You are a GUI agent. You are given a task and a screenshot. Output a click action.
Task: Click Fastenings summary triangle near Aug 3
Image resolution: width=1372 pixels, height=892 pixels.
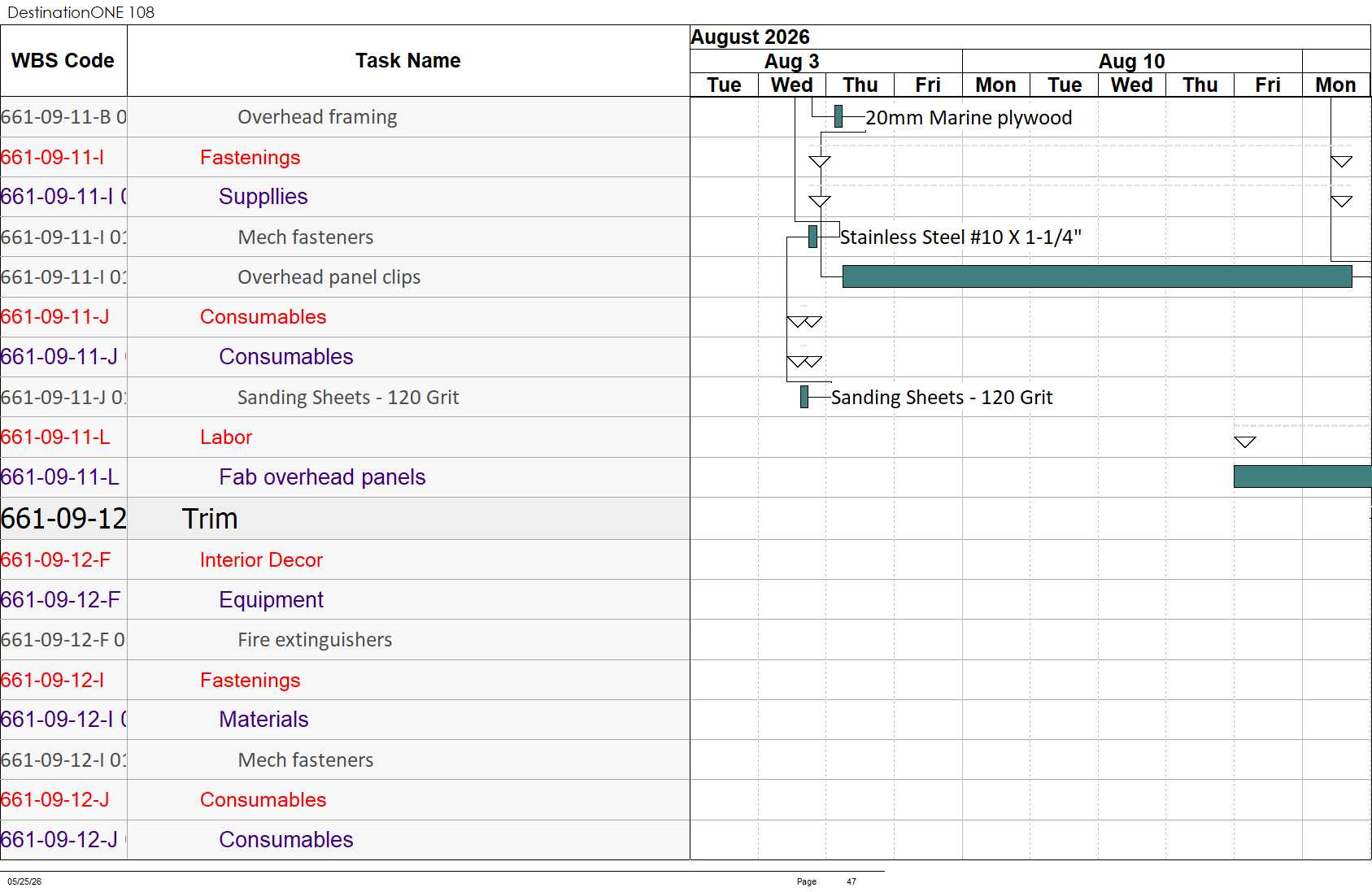pyautogui.click(x=820, y=161)
